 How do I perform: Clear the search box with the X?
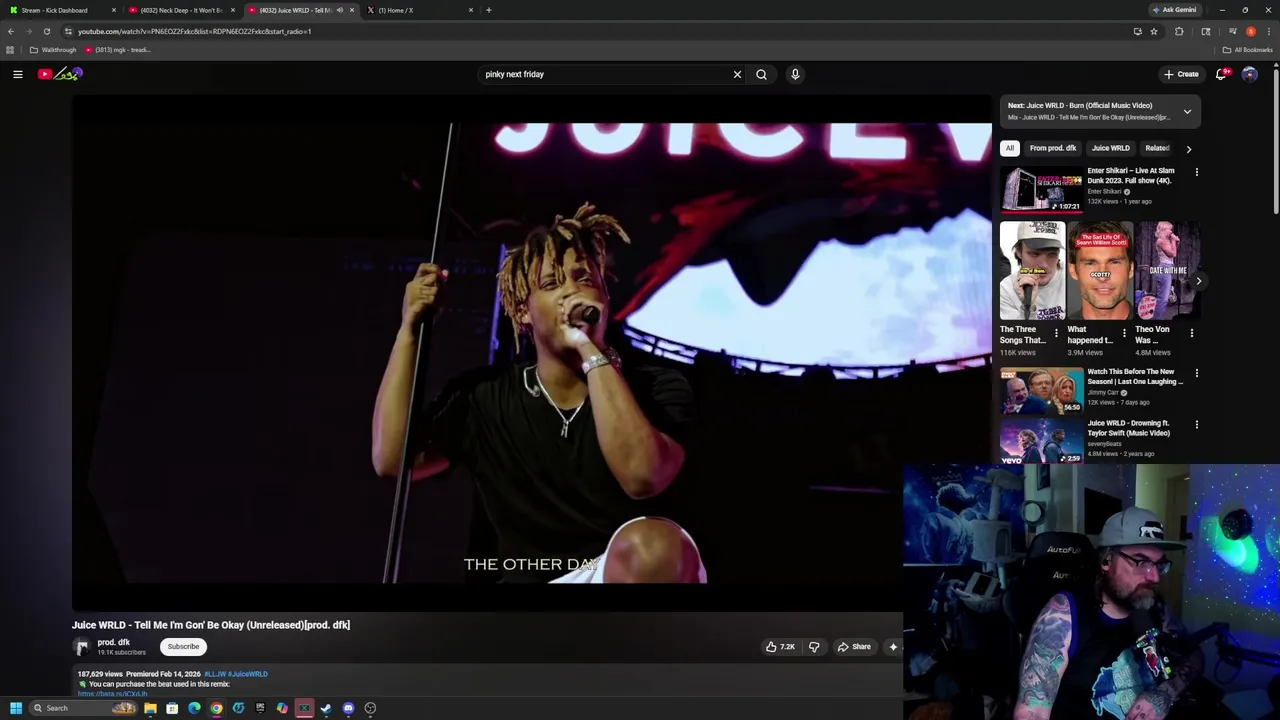(x=737, y=74)
